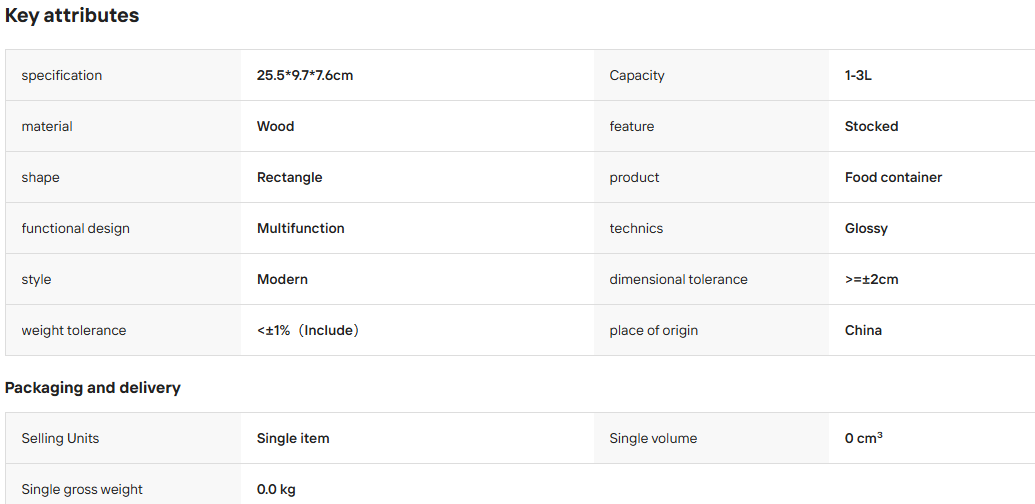Click the Packaging and delivery heading
Viewport: 1035px width, 504px height.
92,388
